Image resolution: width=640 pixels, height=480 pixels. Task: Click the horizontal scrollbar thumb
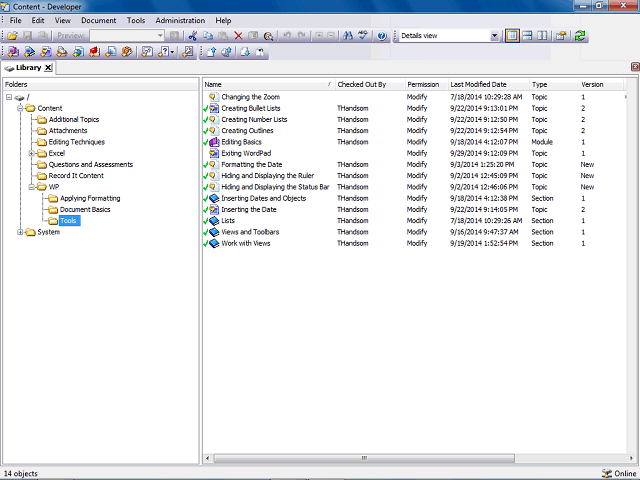point(364,458)
